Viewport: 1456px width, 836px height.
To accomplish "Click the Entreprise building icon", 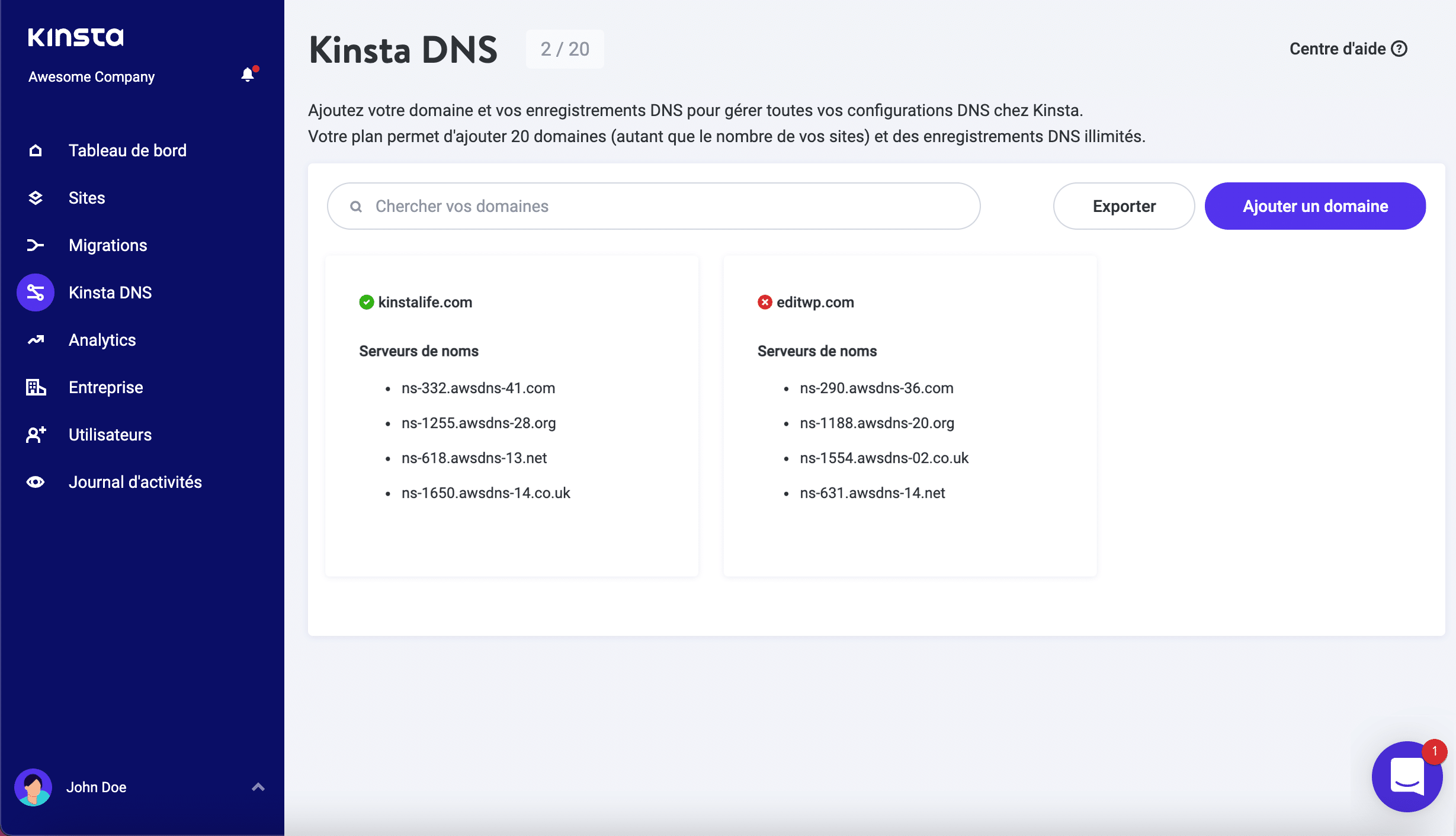I will pyautogui.click(x=36, y=387).
